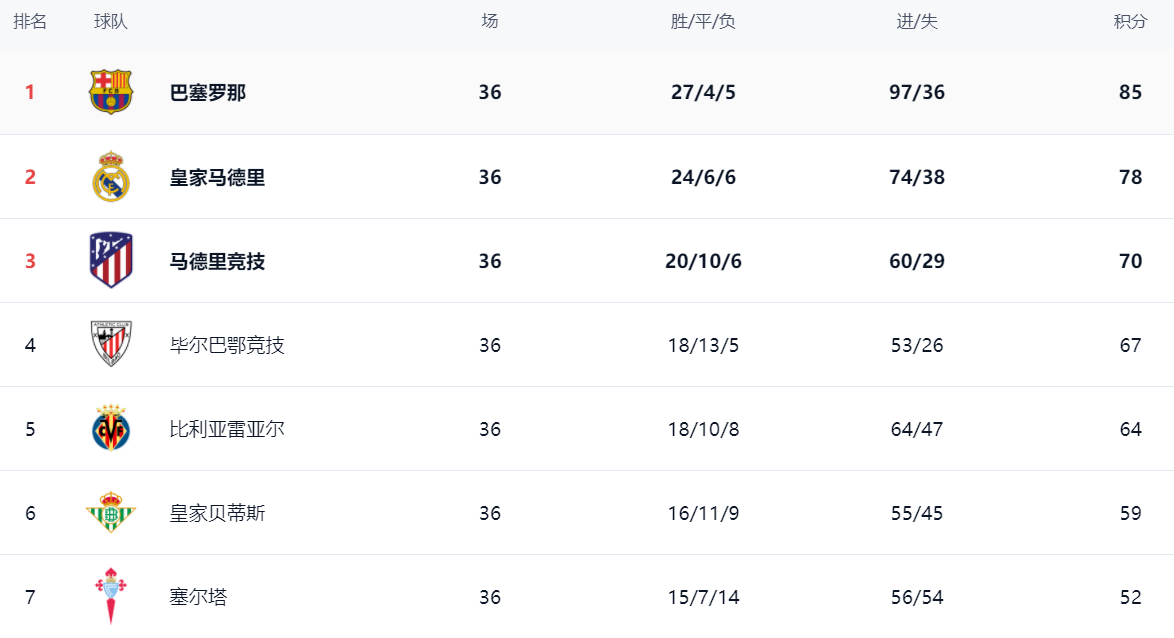
Task: Open team link 巴塞罗那
Action: coord(207,93)
